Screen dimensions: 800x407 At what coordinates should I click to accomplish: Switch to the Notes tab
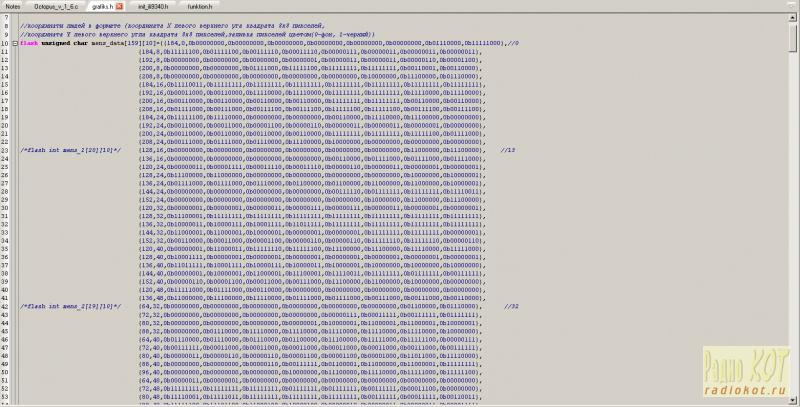[13, 6]
